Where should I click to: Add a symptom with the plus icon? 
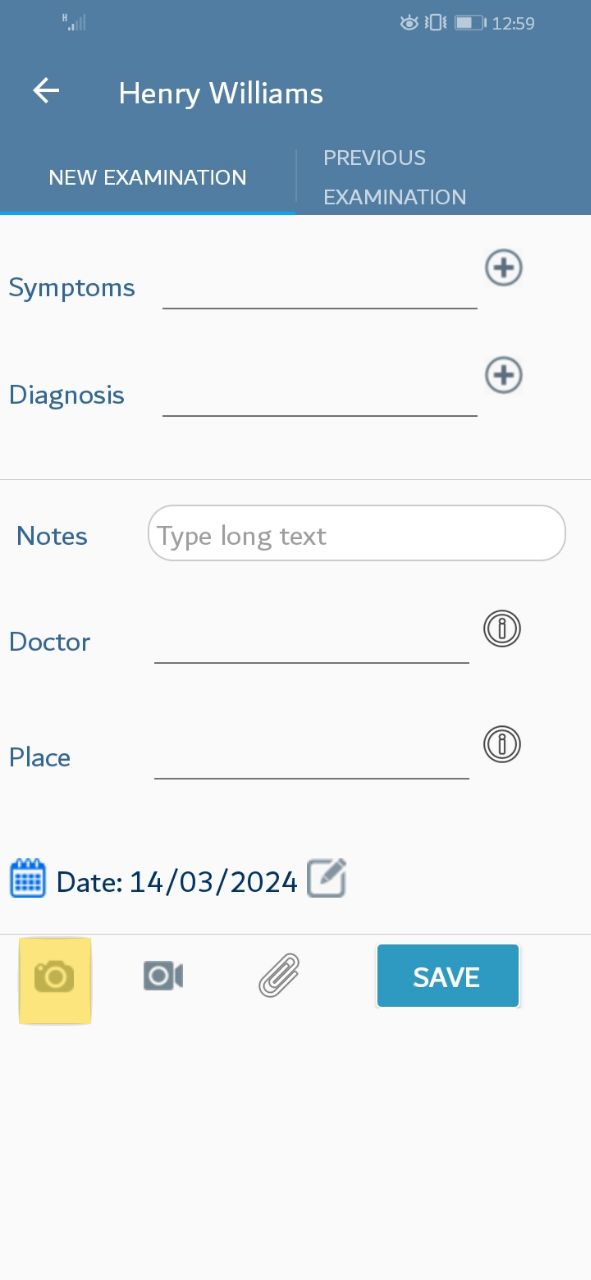click(504, 267)
